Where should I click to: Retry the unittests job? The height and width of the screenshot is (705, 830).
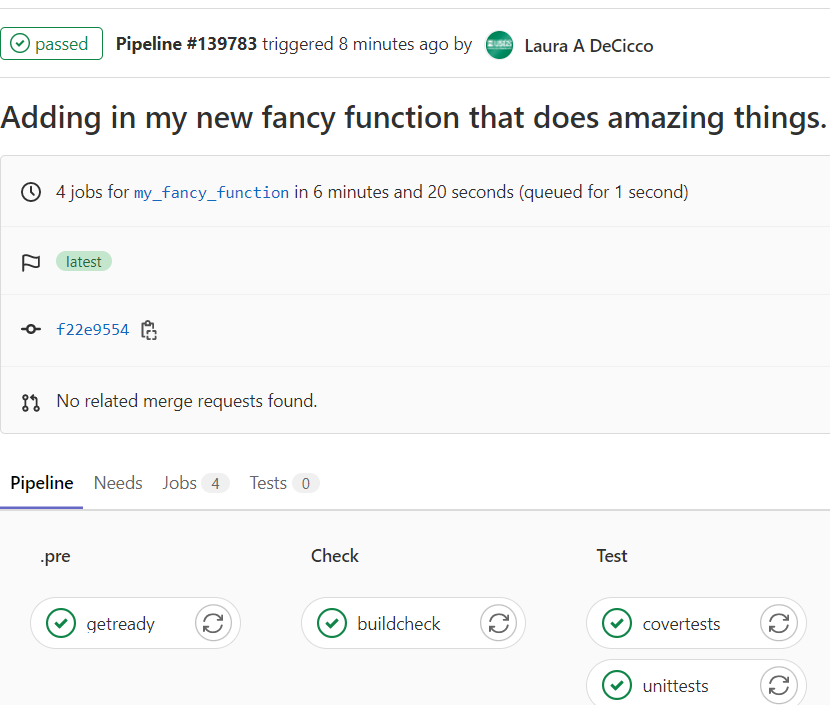(778, 686)
